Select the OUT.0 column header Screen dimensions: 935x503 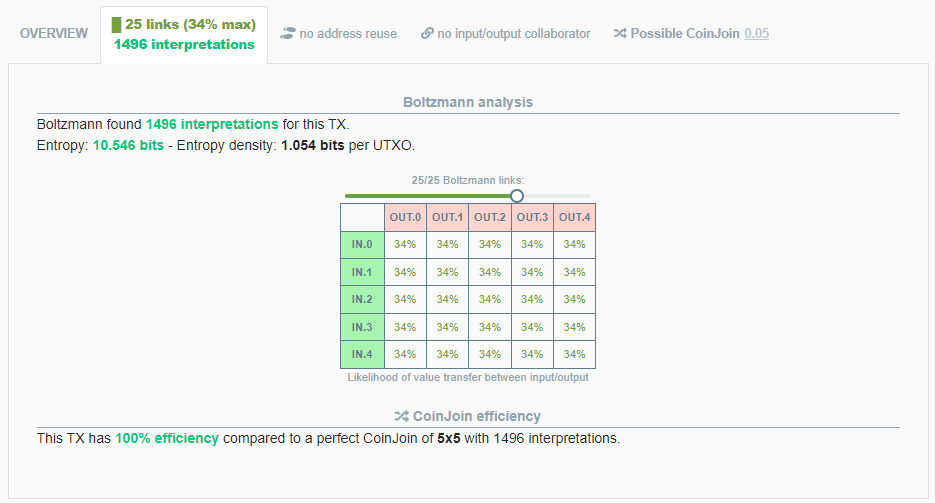(x=405, y=217)
